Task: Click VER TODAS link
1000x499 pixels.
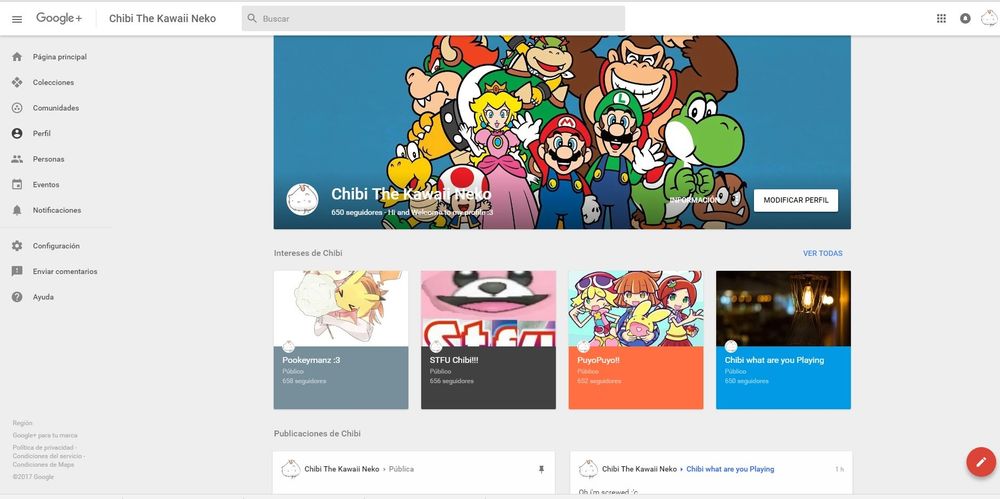Action: point(823,253)
